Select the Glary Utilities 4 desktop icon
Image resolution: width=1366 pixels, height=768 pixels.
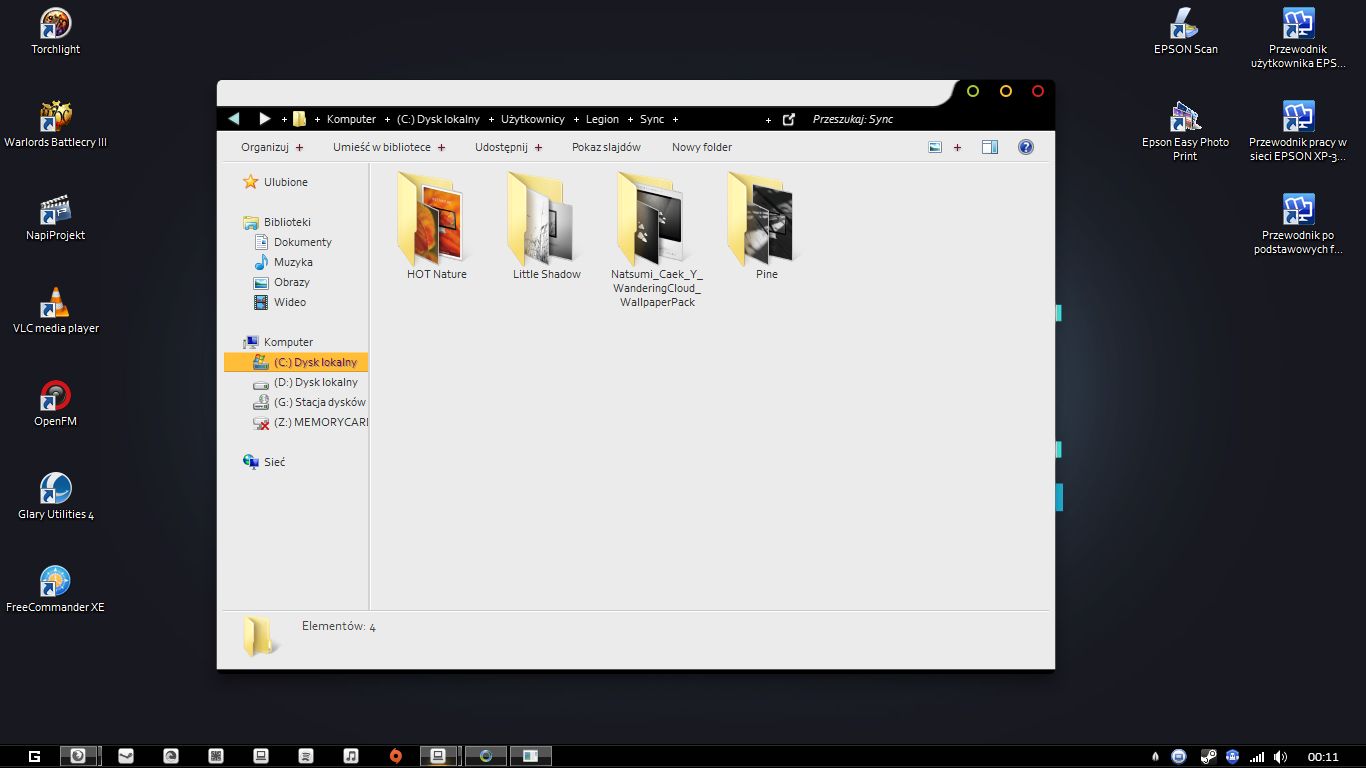point(55,491)
